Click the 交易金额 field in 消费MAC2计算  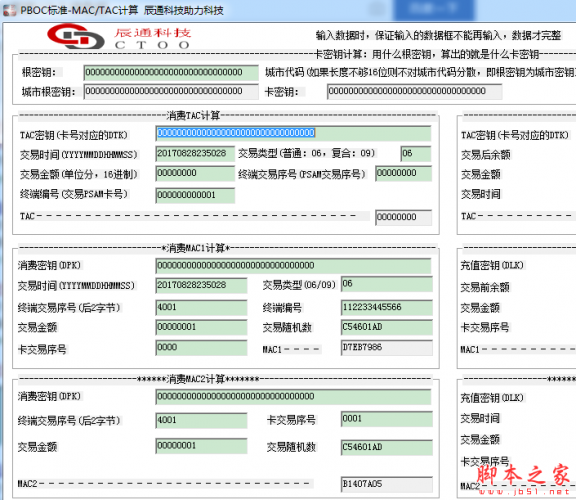coord(201,446)
